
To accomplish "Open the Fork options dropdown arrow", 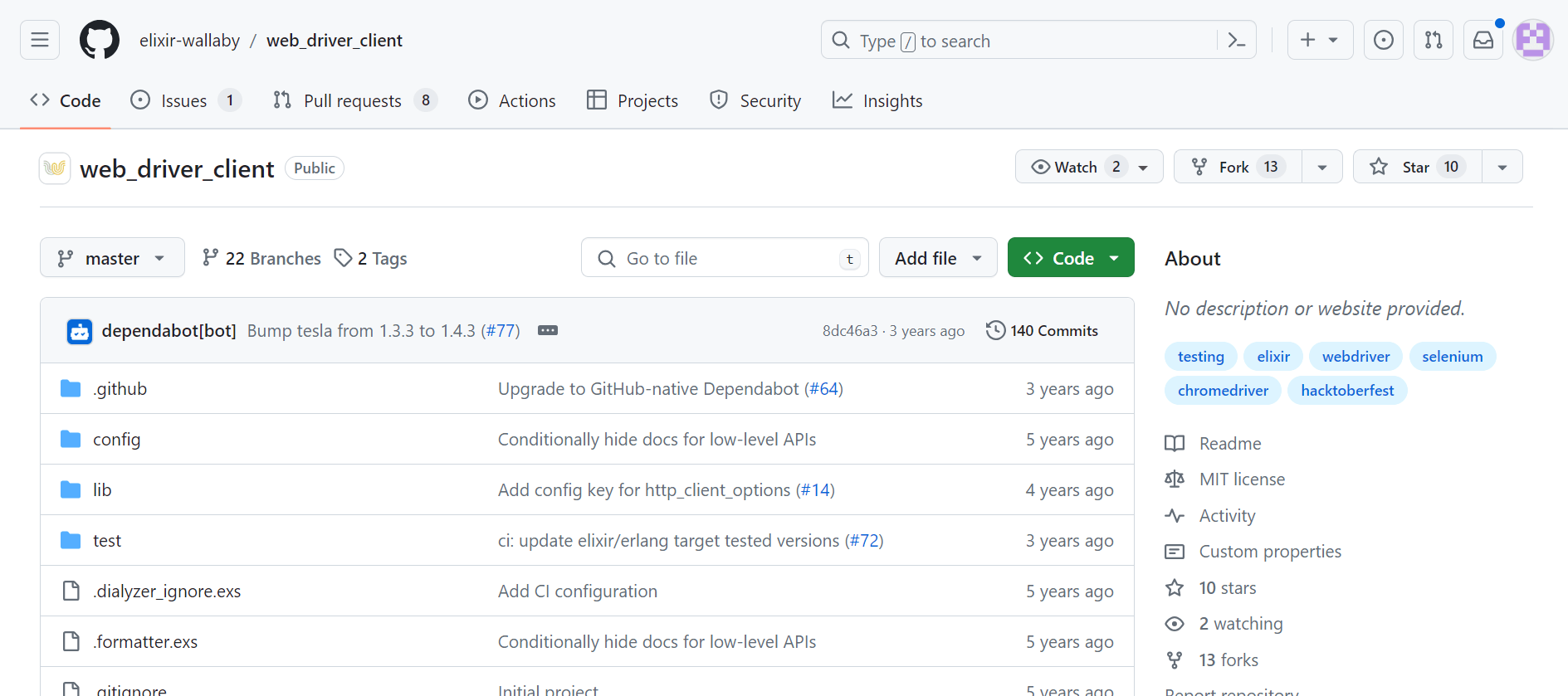I will tap(1321, 167).
